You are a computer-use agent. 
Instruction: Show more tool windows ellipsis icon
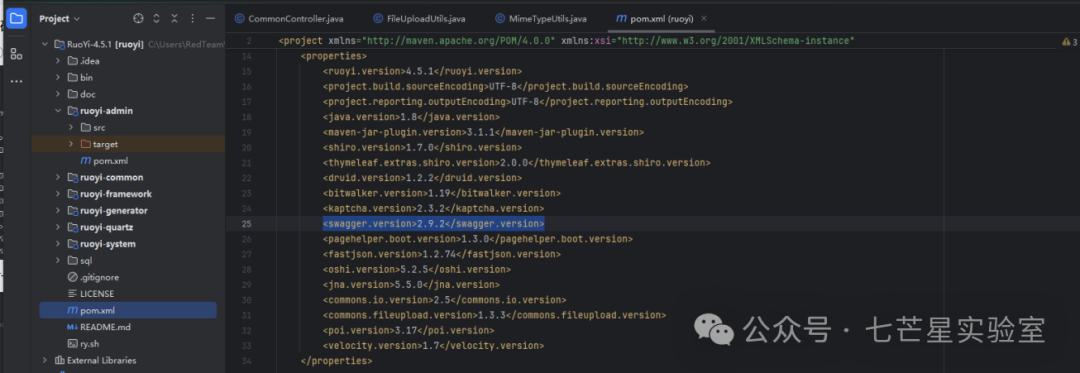click(x=17, y=81)
